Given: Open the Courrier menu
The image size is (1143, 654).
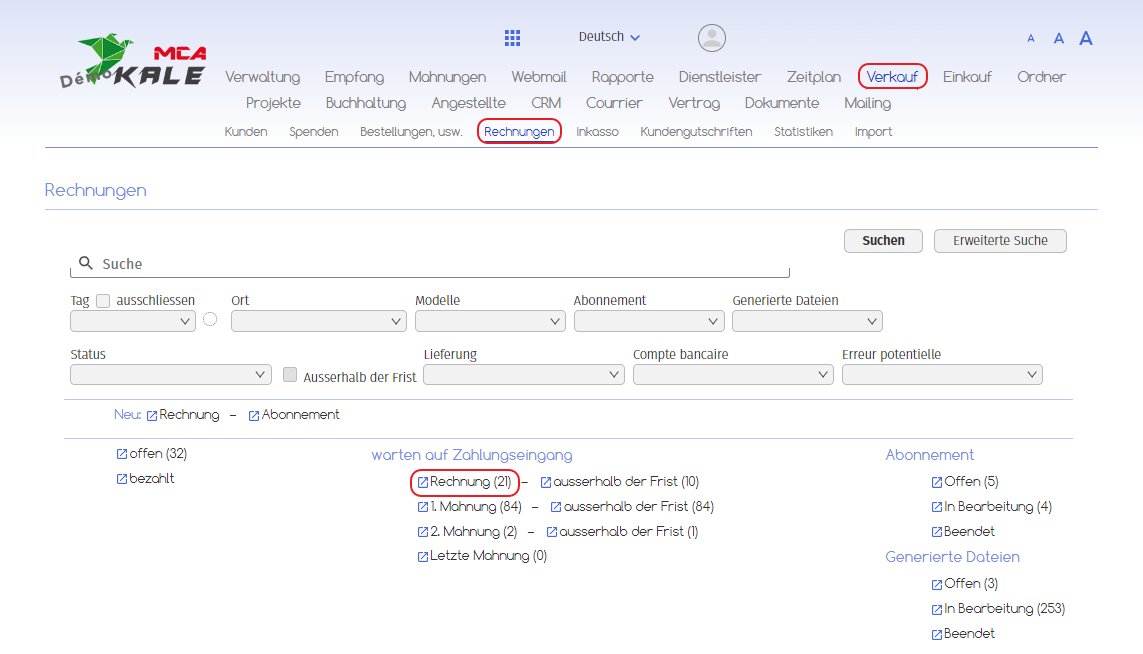Looking at the screenshot, I should tap(614, 103).
